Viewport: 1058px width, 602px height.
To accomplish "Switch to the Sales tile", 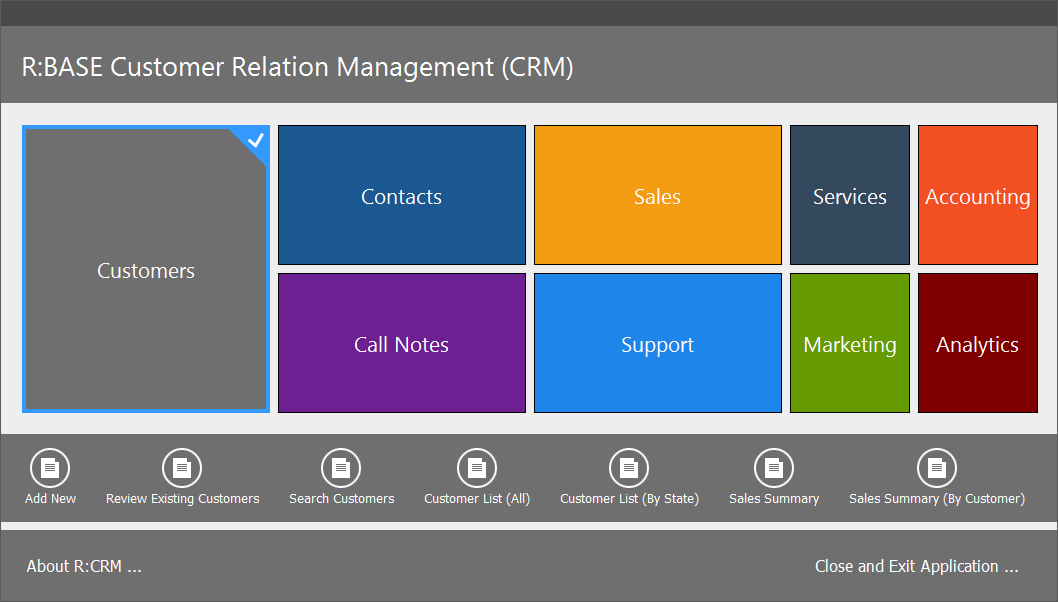I will click(658, 196).
